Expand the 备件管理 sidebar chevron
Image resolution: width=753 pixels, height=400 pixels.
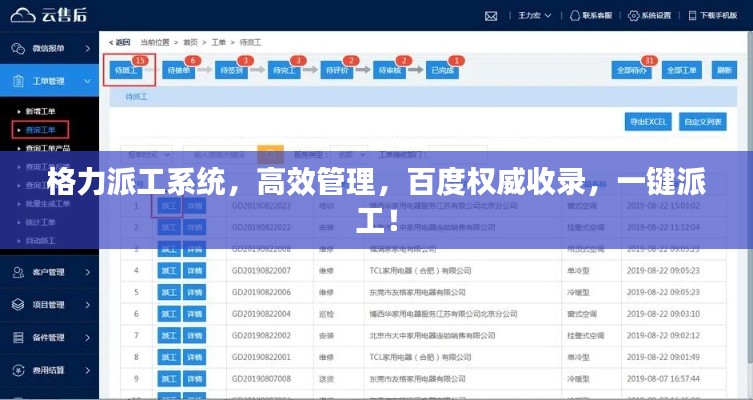(x=88, y=338)
